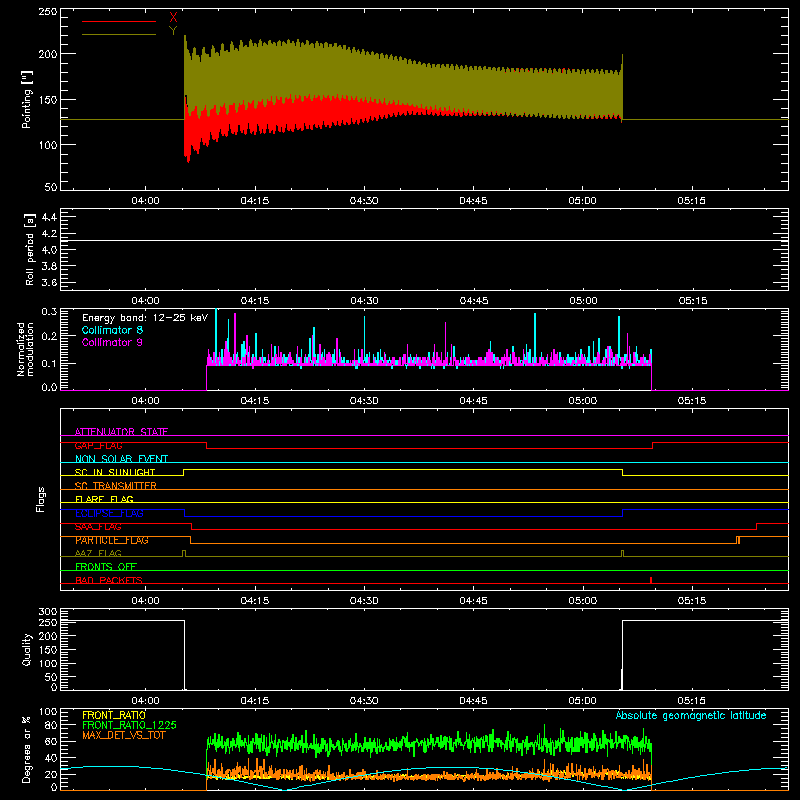Click the 4.0 tick on Roll period axis
This screenshot has height=800, width=800.
[x=49, y=250]
